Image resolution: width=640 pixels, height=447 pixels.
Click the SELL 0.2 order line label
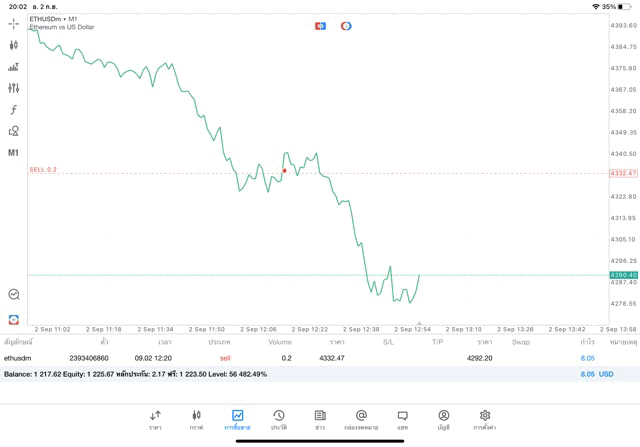tap(43, 170)
